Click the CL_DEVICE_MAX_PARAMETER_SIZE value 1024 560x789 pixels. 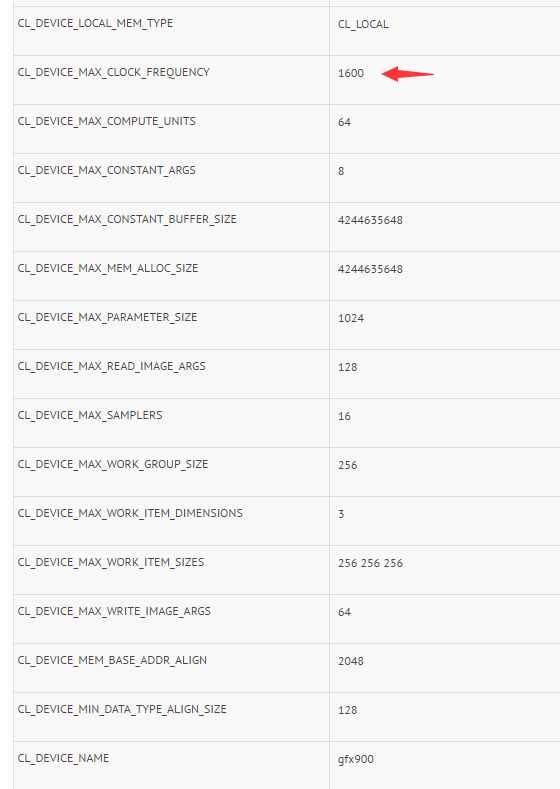351,319
